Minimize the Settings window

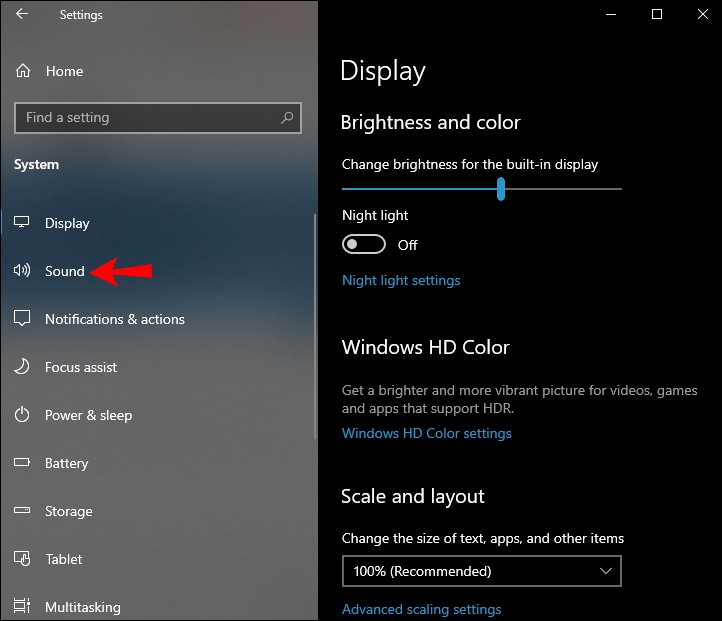(x=611, y=14)
